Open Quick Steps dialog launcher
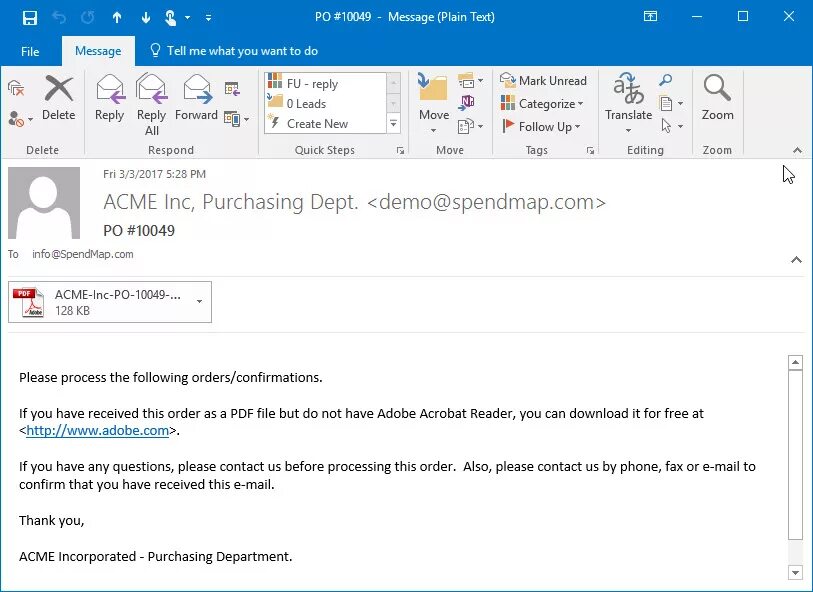813x592 pixels. tap(400, 150)
